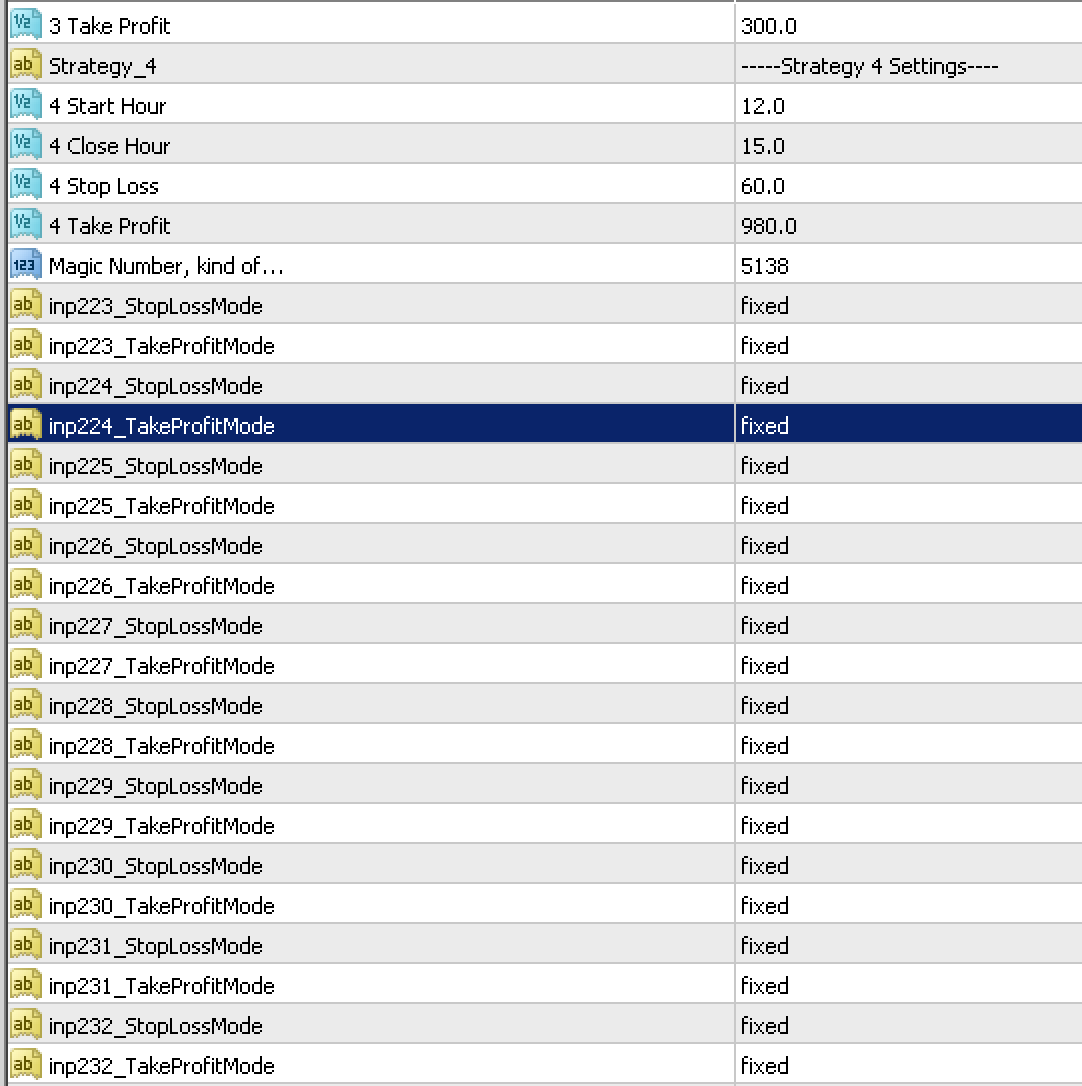Select the inp229_TakeProfitMode row name

[x=161, y=826]
